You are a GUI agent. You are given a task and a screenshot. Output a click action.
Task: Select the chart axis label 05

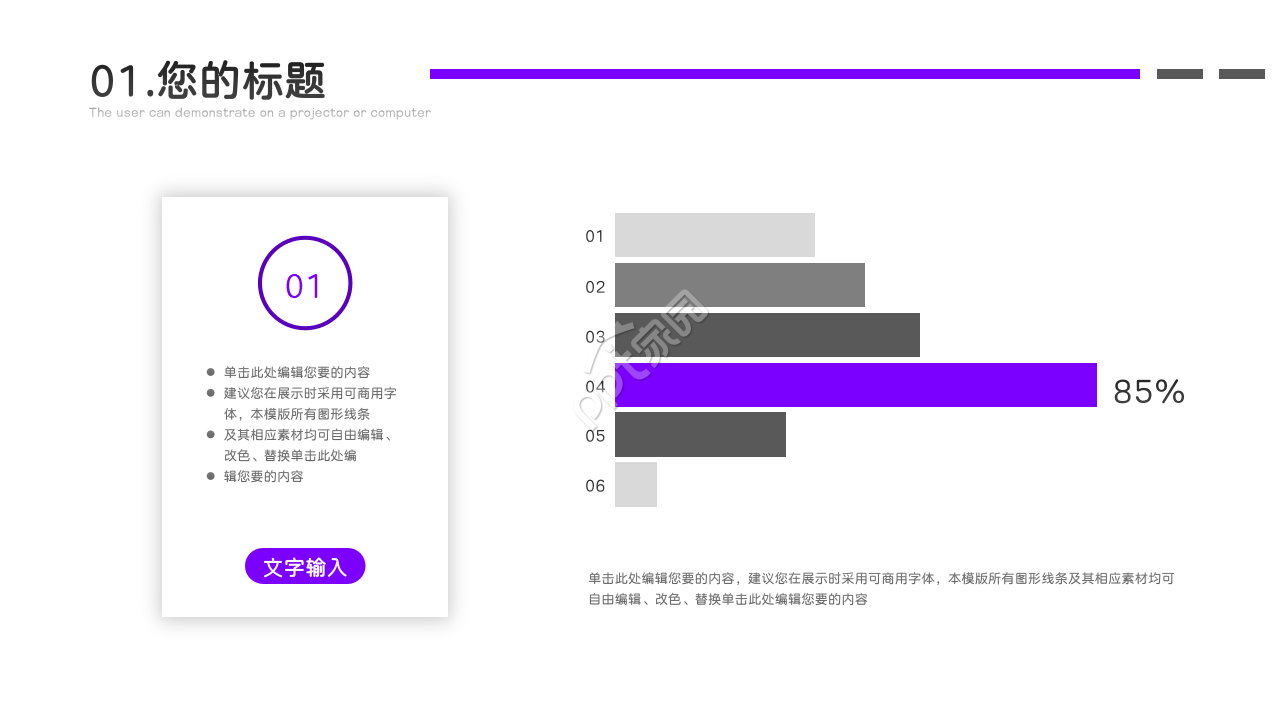click(595, 436)
